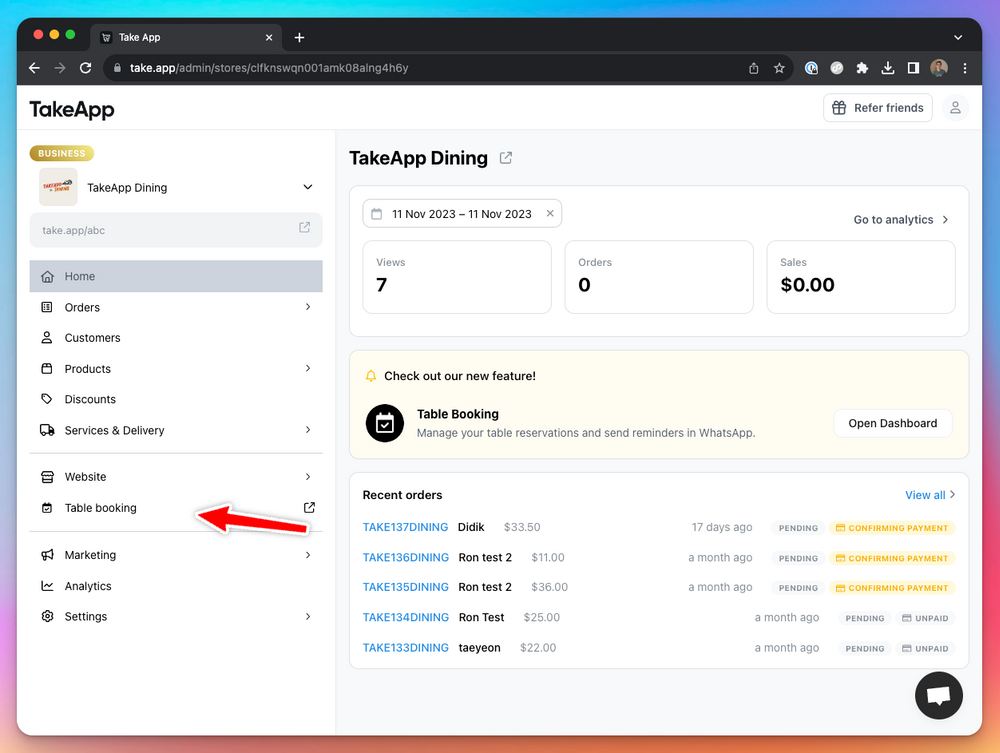1000x753 pixels.
Task: Click the Table booking external link icon
Action: (309, 508)
